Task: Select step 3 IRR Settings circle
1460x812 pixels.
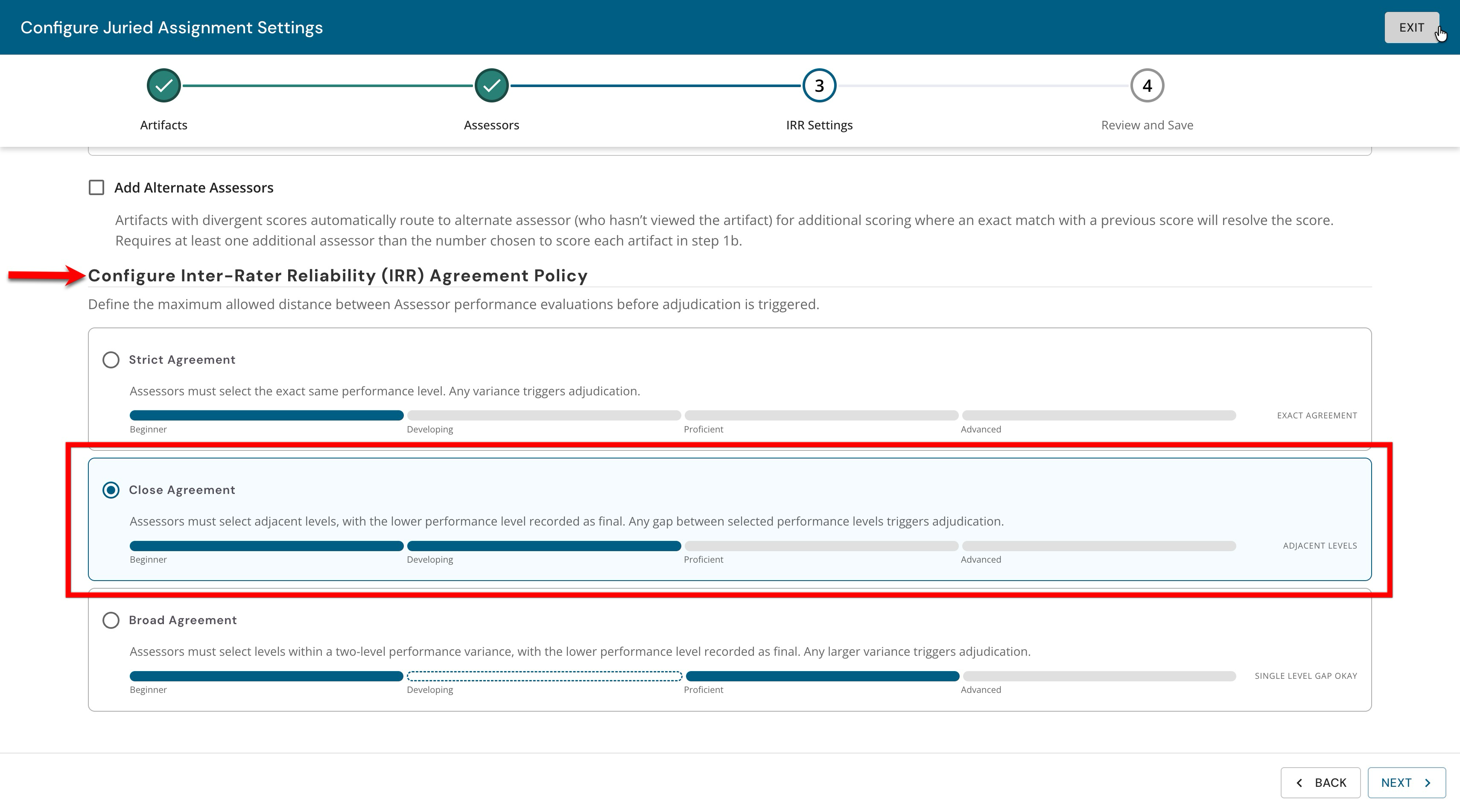Action: click(819, 85)
